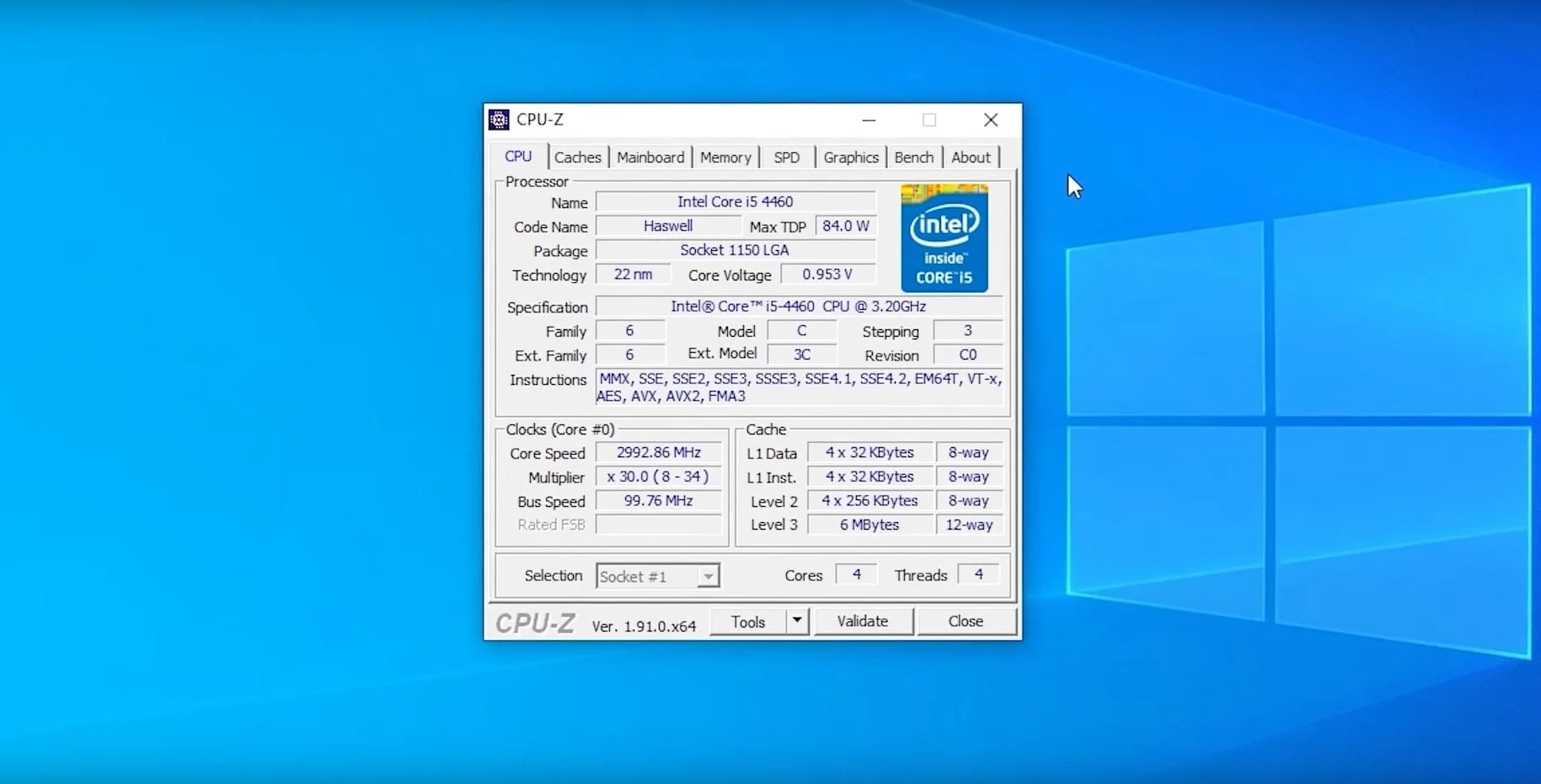
Task: Click the Code Name value Haswell
Action: coord(668,226)
